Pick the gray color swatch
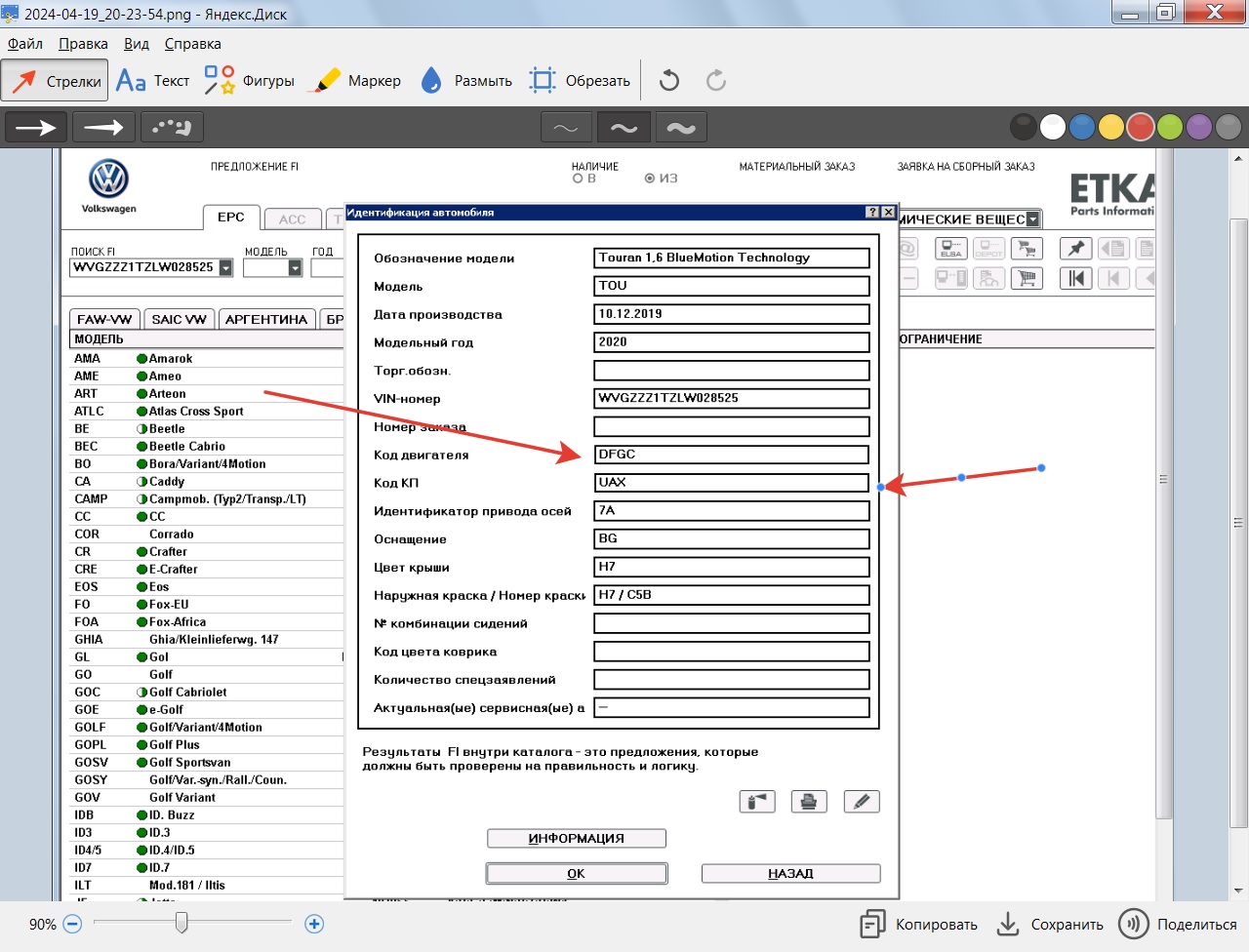Viewport: 1249px width, 952px height. click(x=1229, y=127)
